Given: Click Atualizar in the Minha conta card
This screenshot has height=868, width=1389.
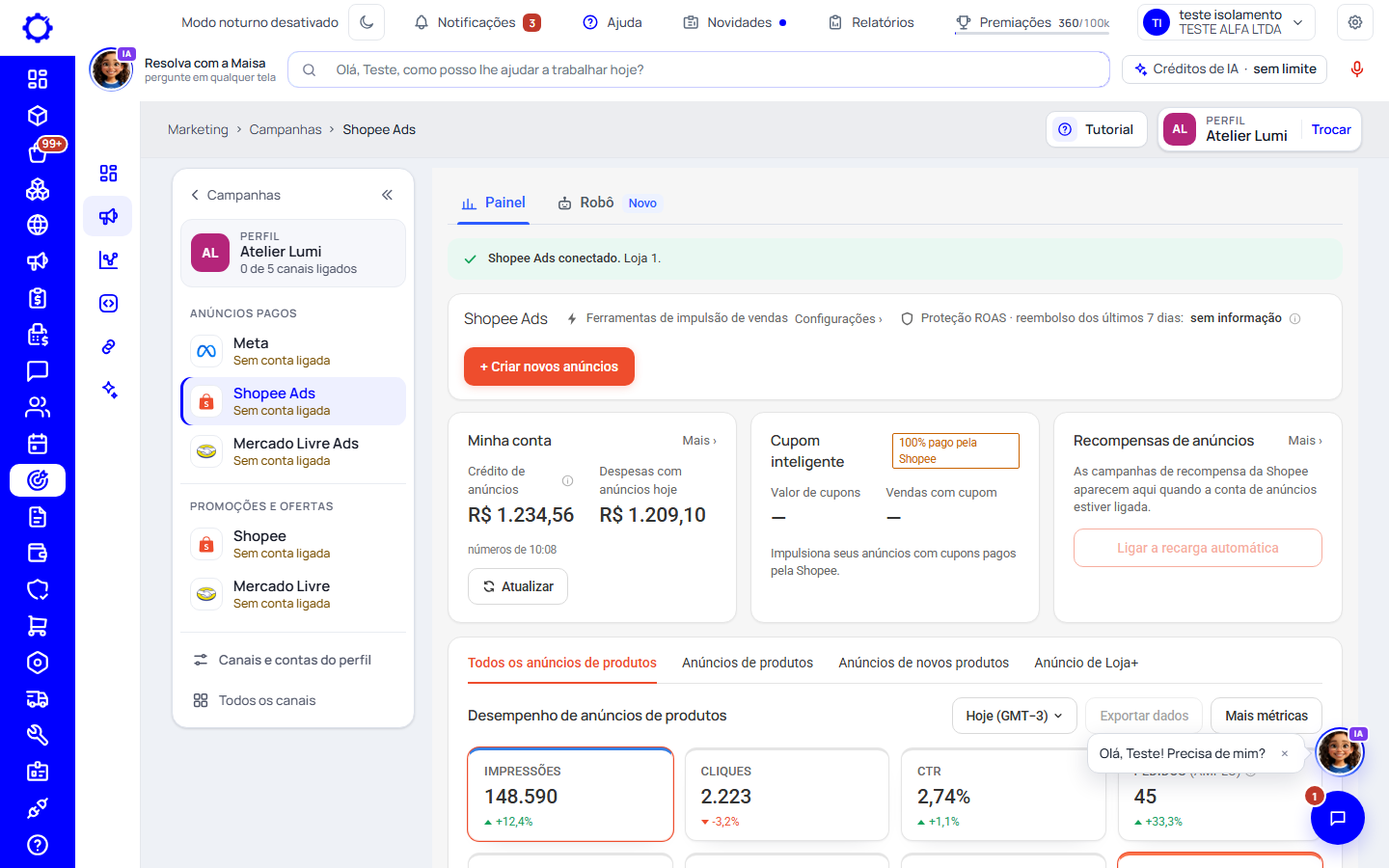Looking at the screenshot, I should [x=518, y=586].
